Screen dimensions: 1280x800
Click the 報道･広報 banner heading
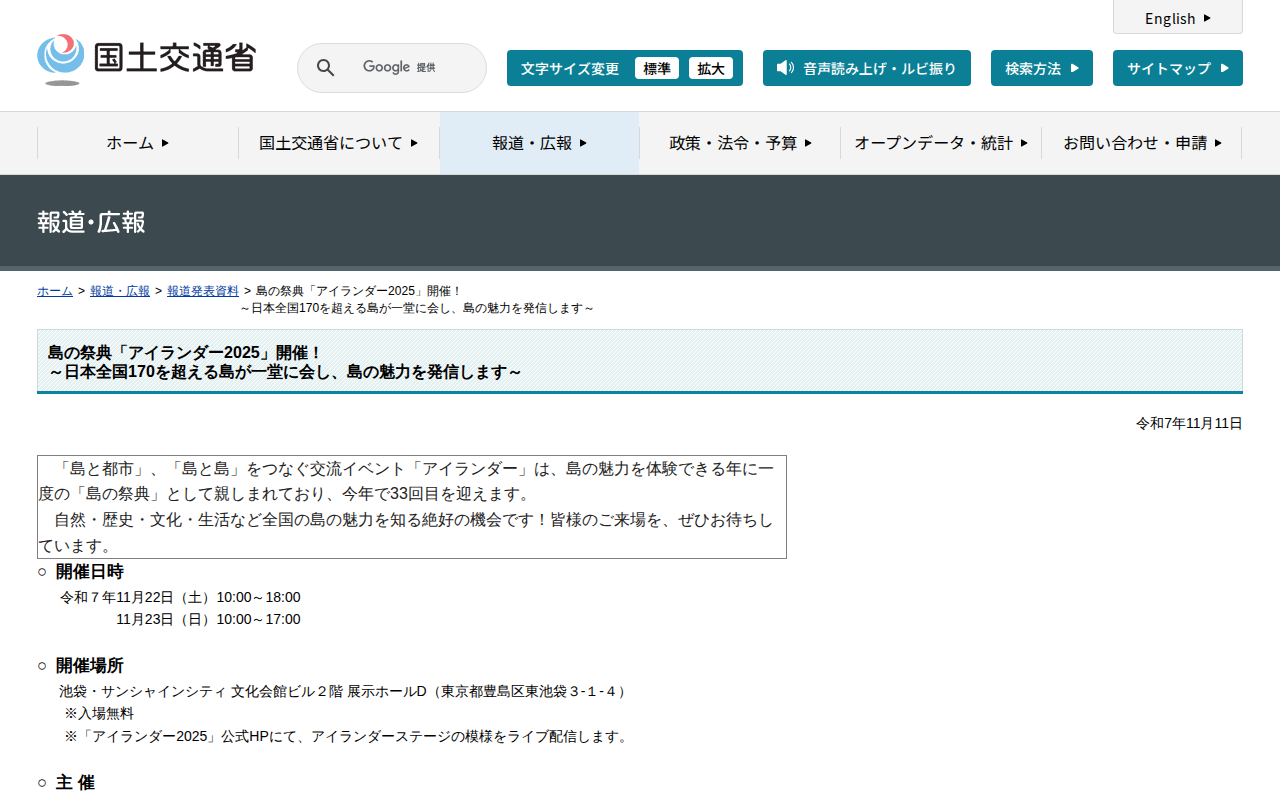[91, 222]
